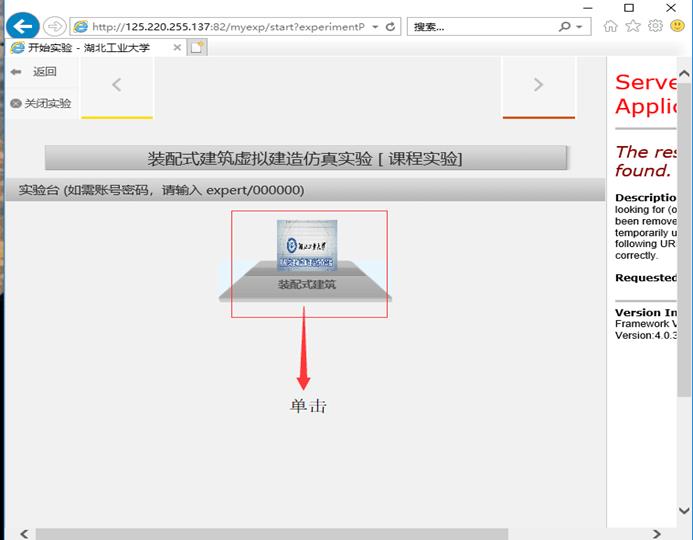
Task: Expand the address bar dropdown arrow
Action: point(375,27)
